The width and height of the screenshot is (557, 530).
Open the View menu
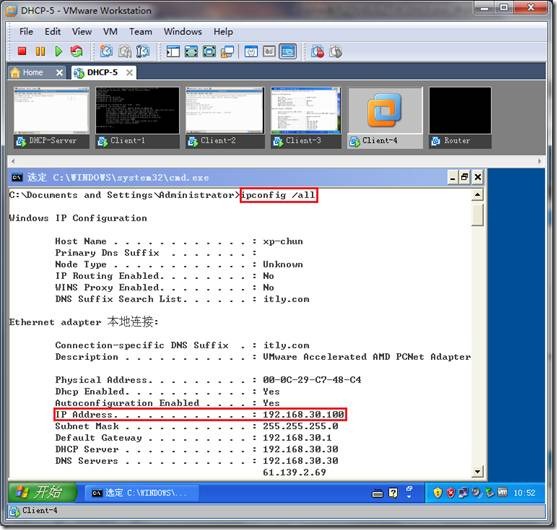point(82,32)
